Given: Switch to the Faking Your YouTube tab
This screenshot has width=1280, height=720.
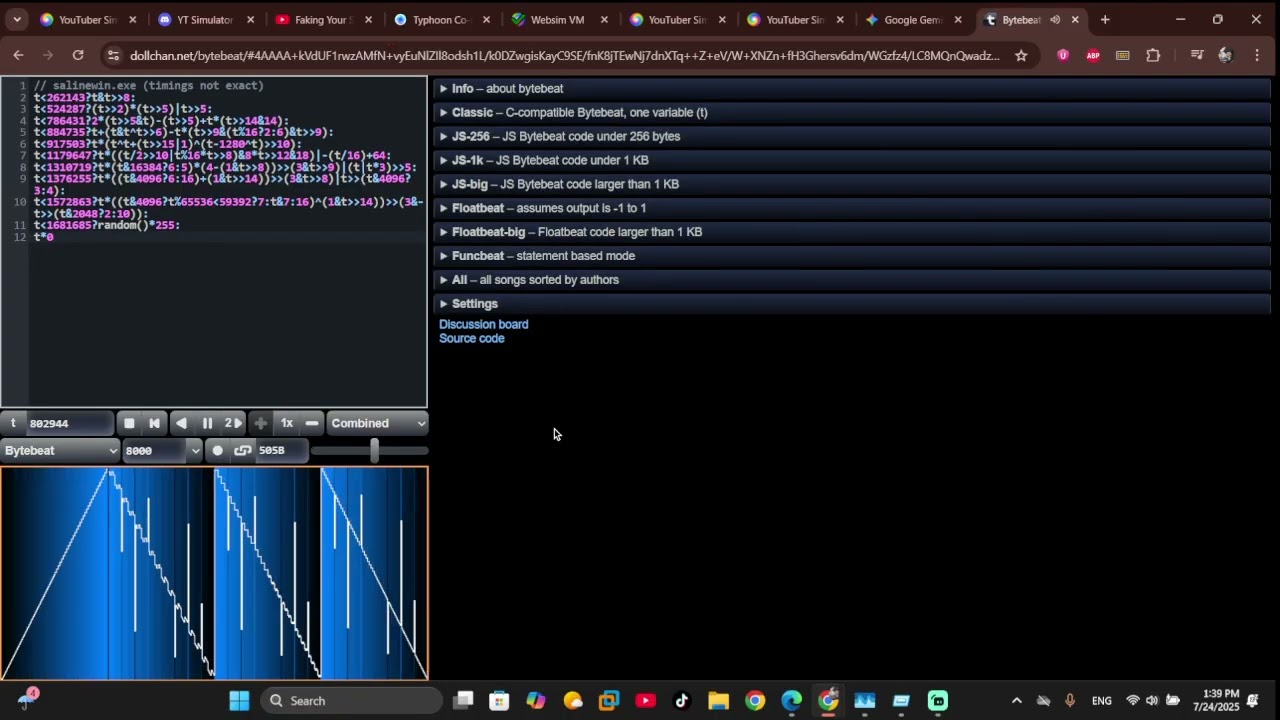Looking at the screenshot, I should 325,20.
